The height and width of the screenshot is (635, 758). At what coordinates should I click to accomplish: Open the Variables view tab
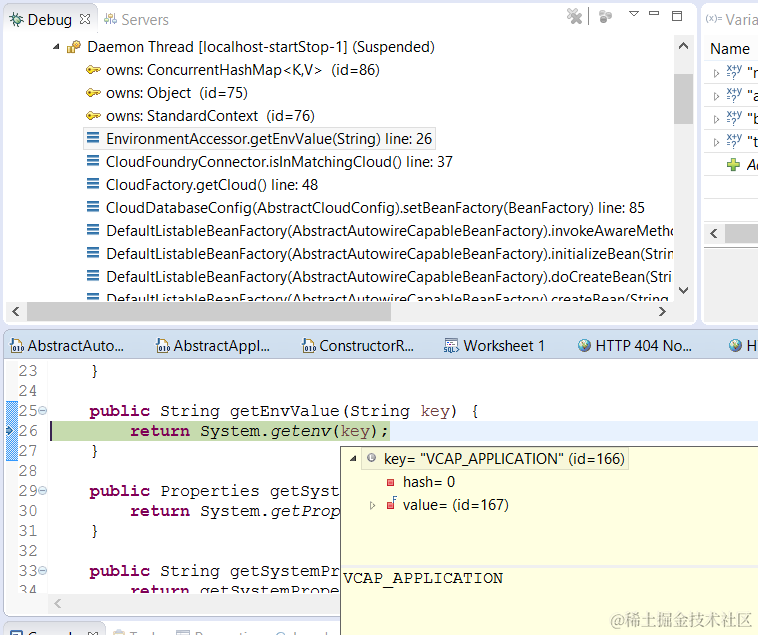click(731, 19)
